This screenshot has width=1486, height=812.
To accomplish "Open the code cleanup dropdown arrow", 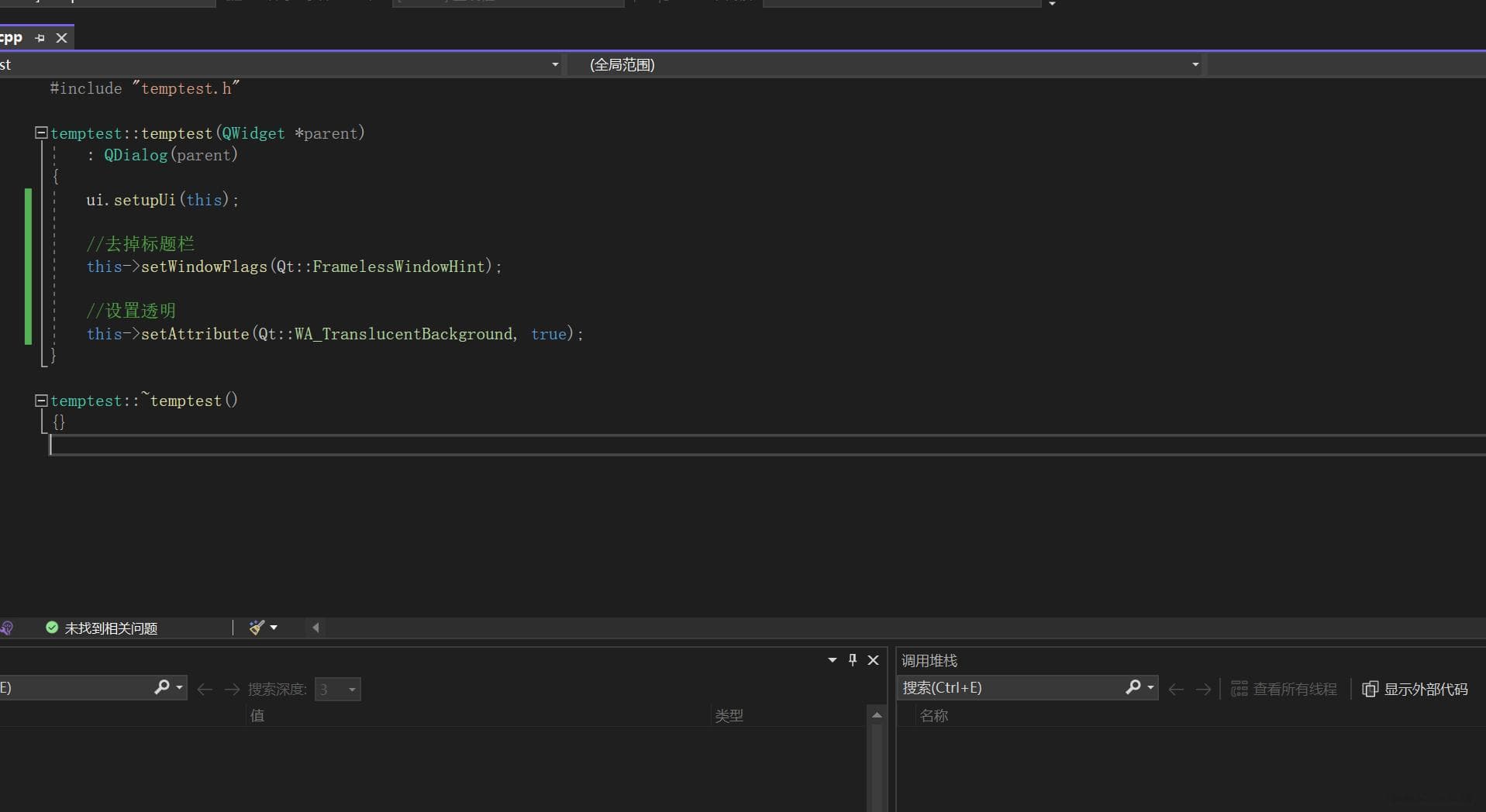I will (x=274, y=628).
